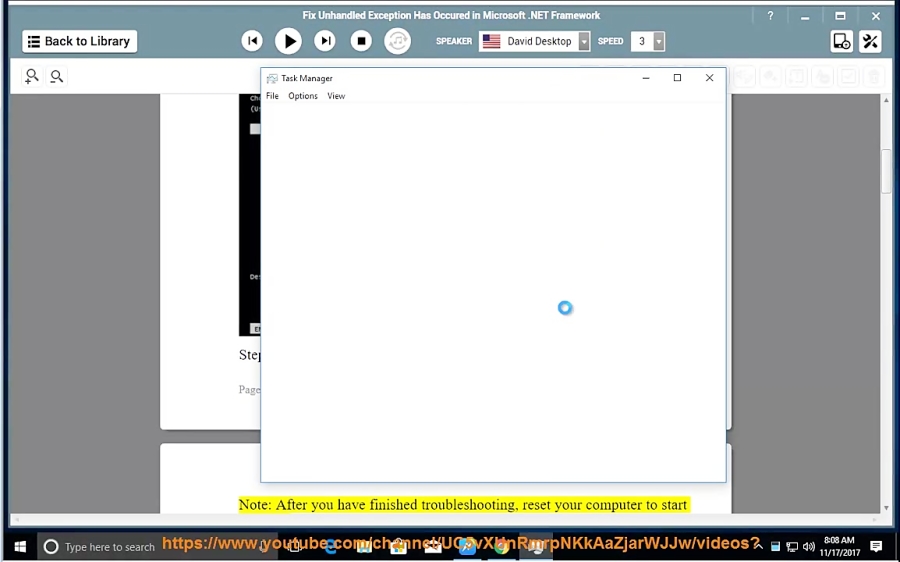Open the Action Center notification icon
Screen dimensions: 900x562
point(876,547)
